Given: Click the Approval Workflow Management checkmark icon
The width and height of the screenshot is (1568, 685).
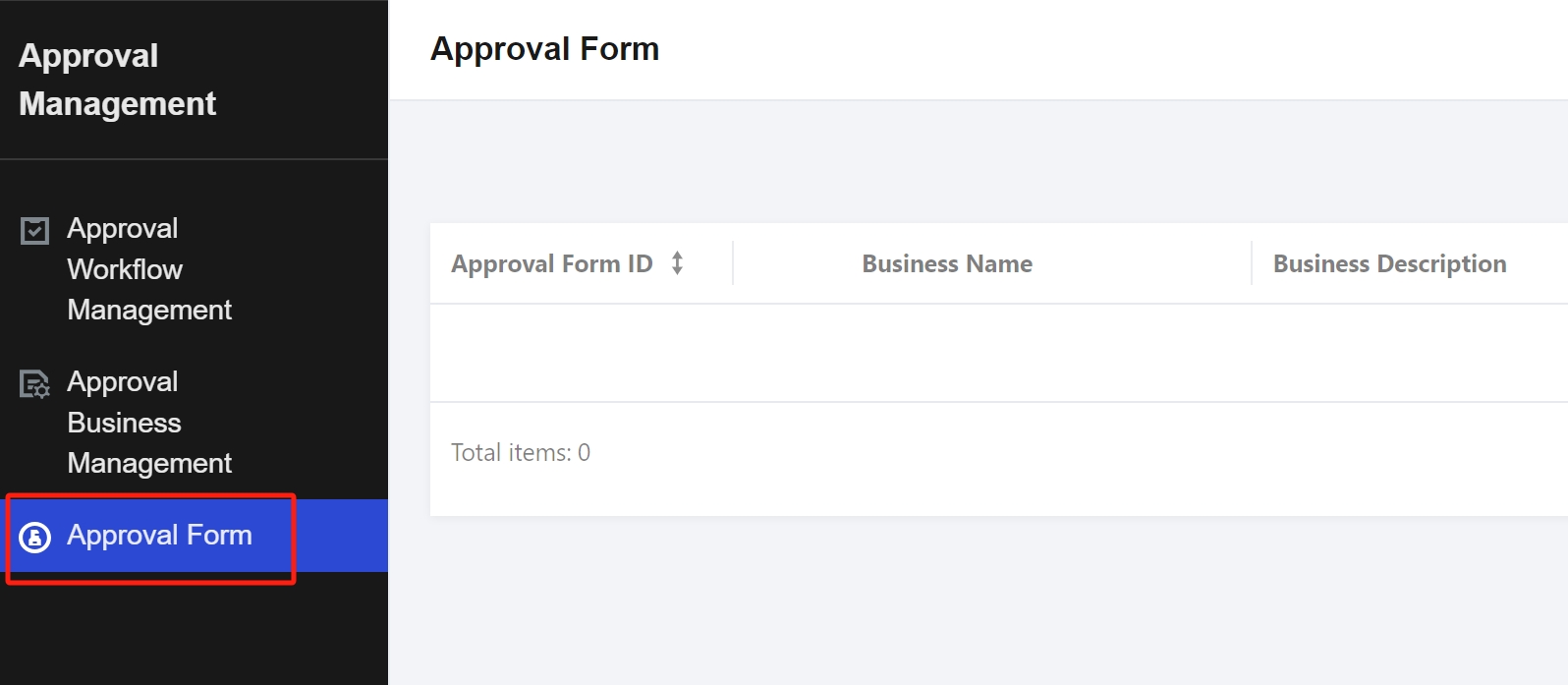Looking at the screenshot, I should click(34, 231).
